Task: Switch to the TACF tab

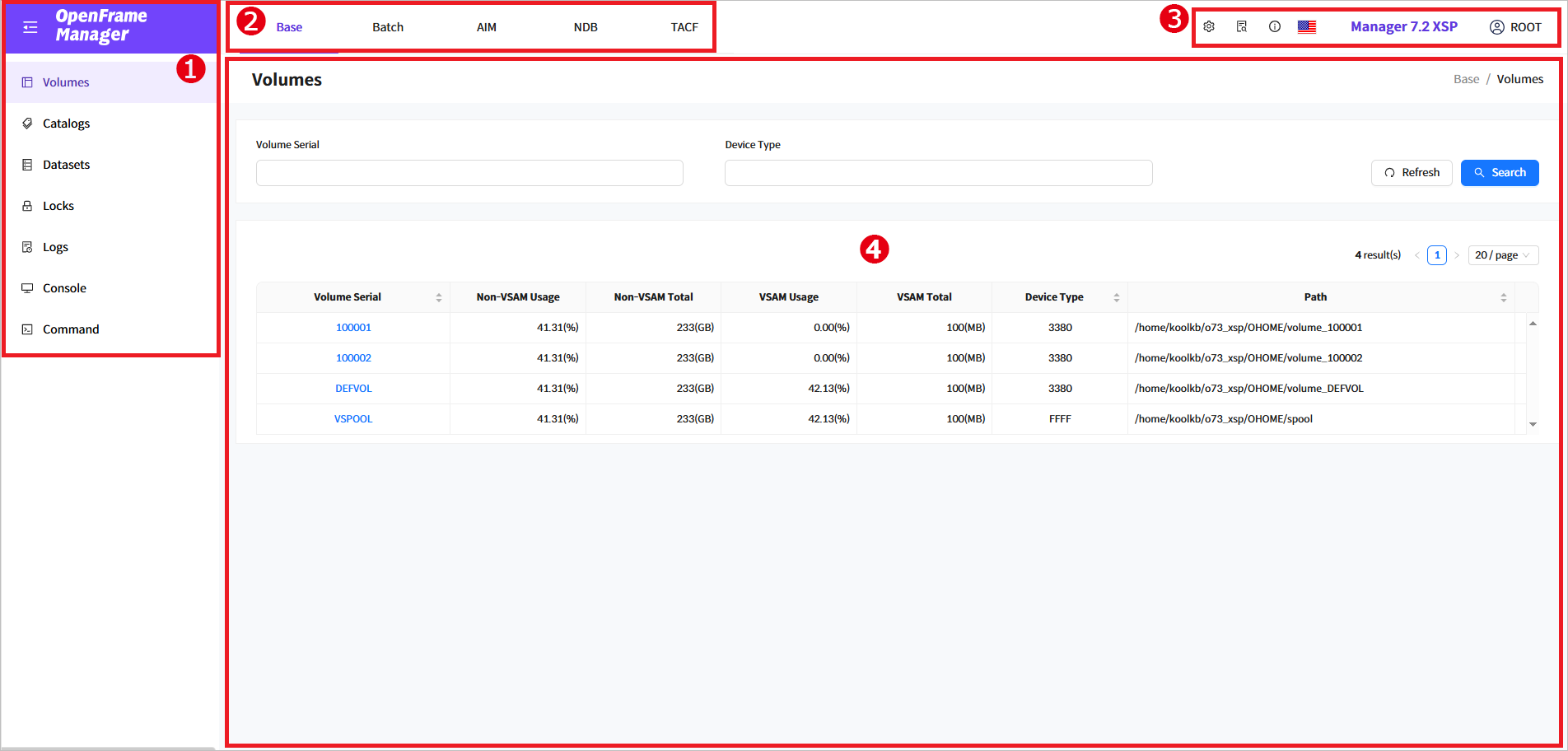Action: 684,27
